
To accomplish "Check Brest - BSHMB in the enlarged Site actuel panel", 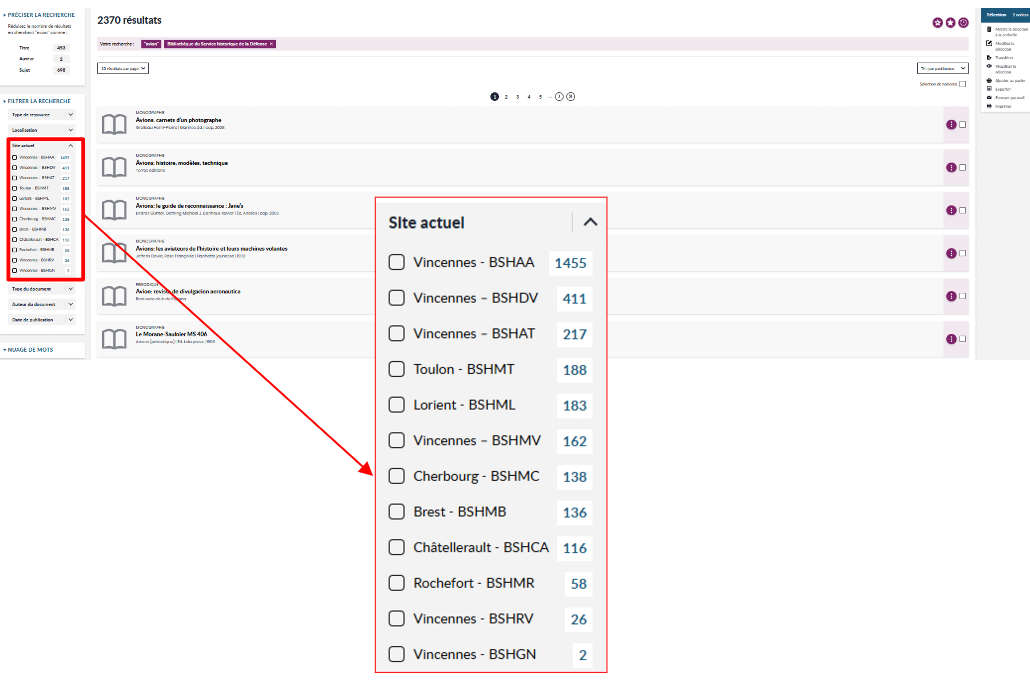I will (397, 511).
